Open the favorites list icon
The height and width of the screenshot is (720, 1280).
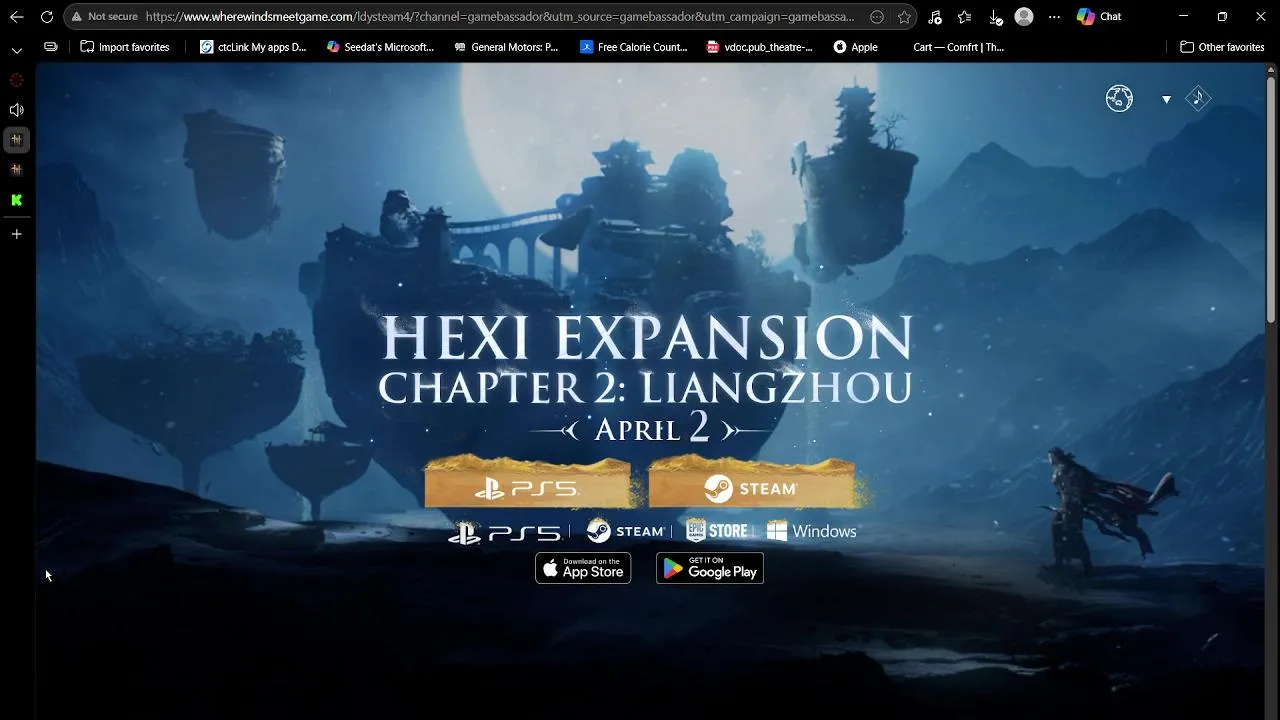click(964, 17)
